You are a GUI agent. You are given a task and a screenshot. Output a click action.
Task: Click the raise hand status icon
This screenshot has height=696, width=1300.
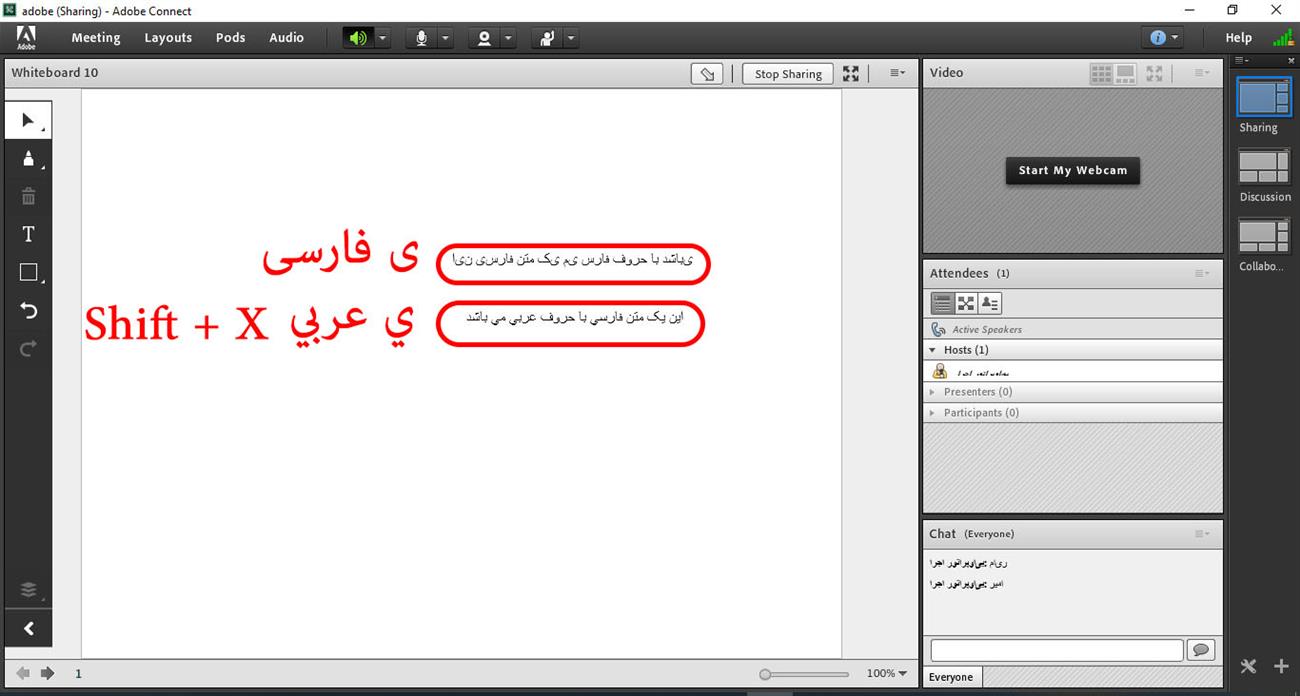(547, 38)
